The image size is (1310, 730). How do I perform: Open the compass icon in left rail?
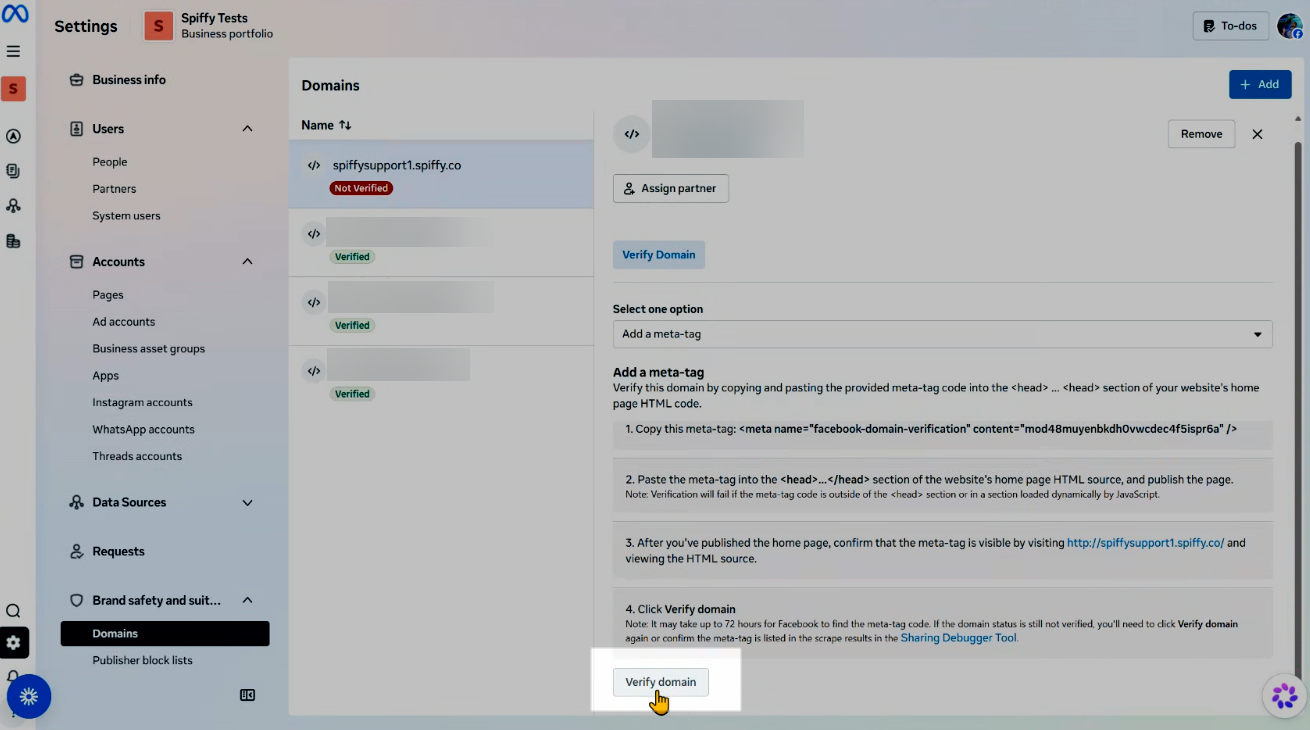(x=13, y=137)
